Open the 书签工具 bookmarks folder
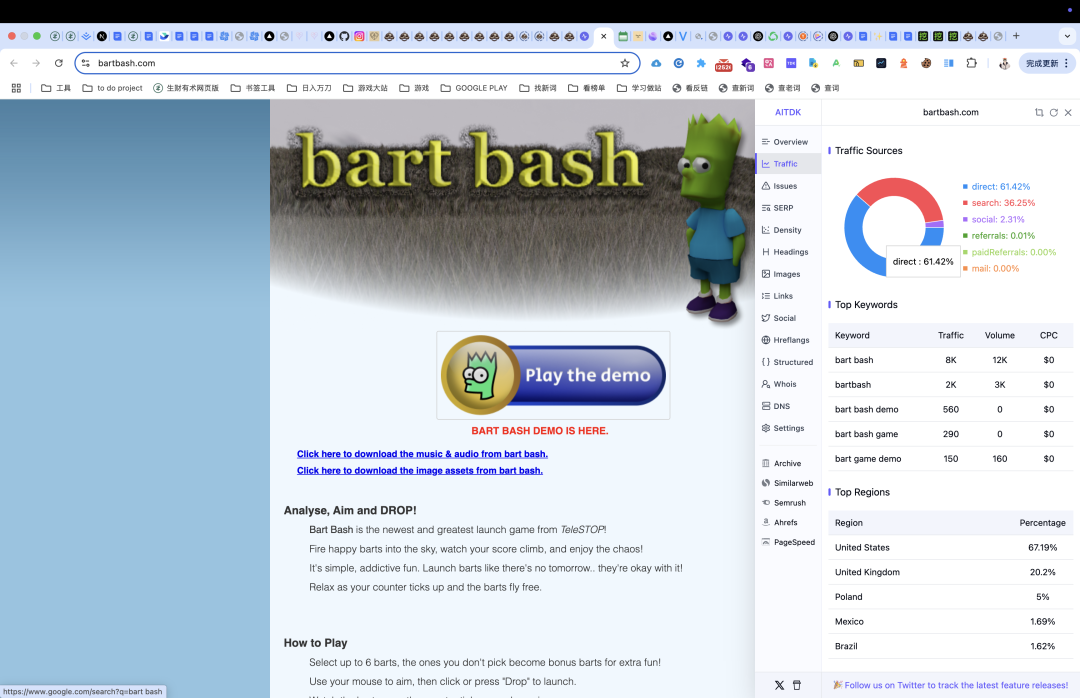This screenshot has height=698, width=1080. point(253,88)
